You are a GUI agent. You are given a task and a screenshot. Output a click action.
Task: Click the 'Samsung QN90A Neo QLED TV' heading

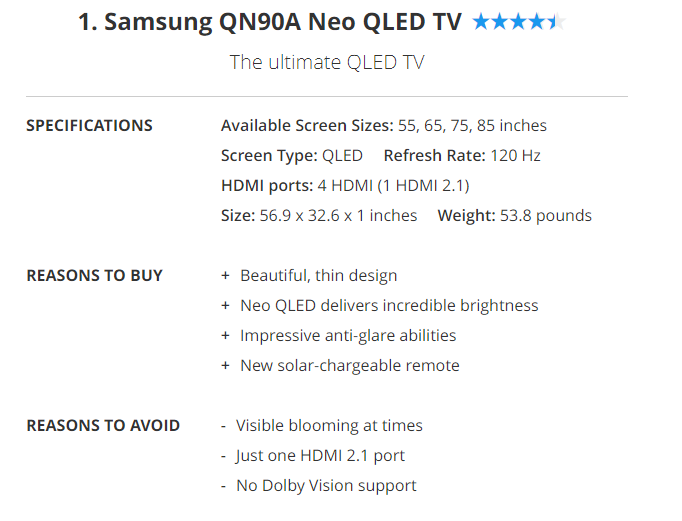pos(270,22)
